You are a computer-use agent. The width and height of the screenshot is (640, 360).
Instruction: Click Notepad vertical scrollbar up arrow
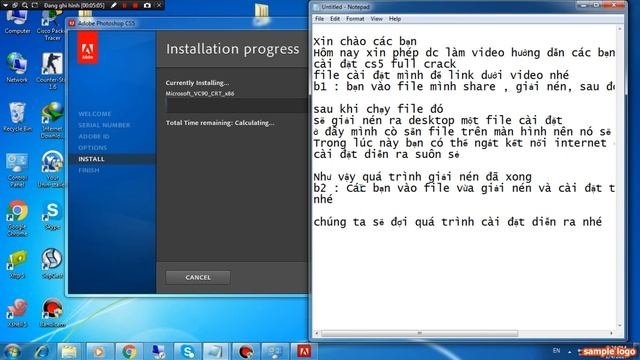(x=620, y=29)
